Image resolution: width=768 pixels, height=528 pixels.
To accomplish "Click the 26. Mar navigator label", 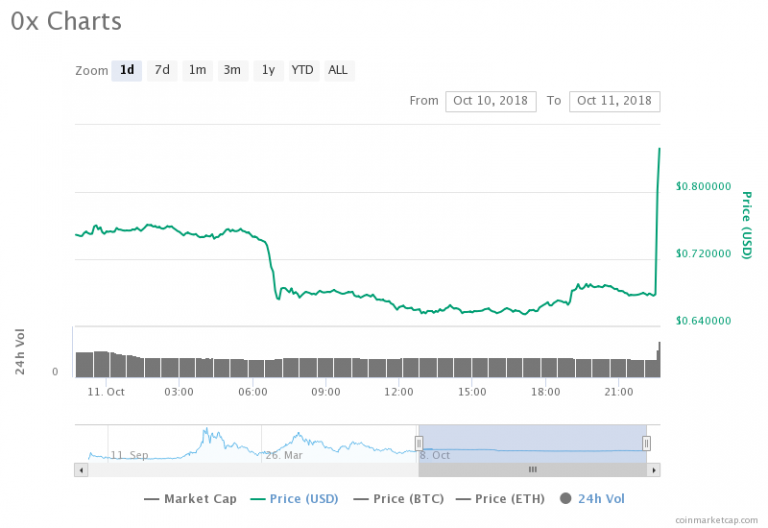I will point(284,456).
